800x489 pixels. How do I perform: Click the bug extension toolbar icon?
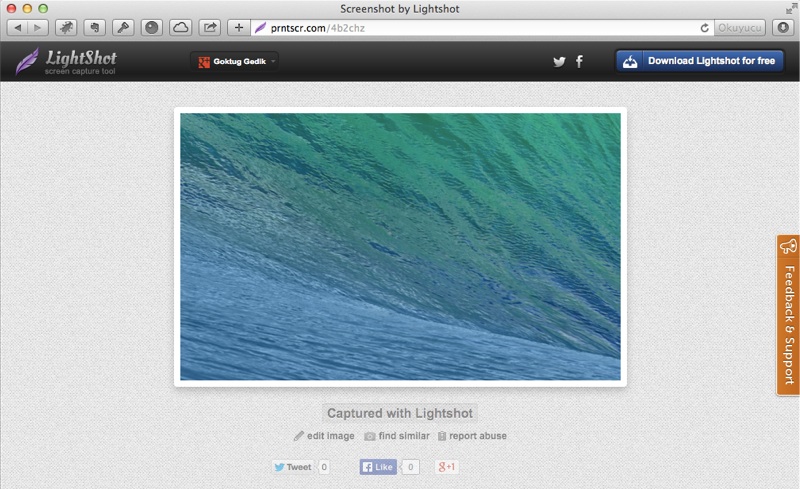point(66,28)
